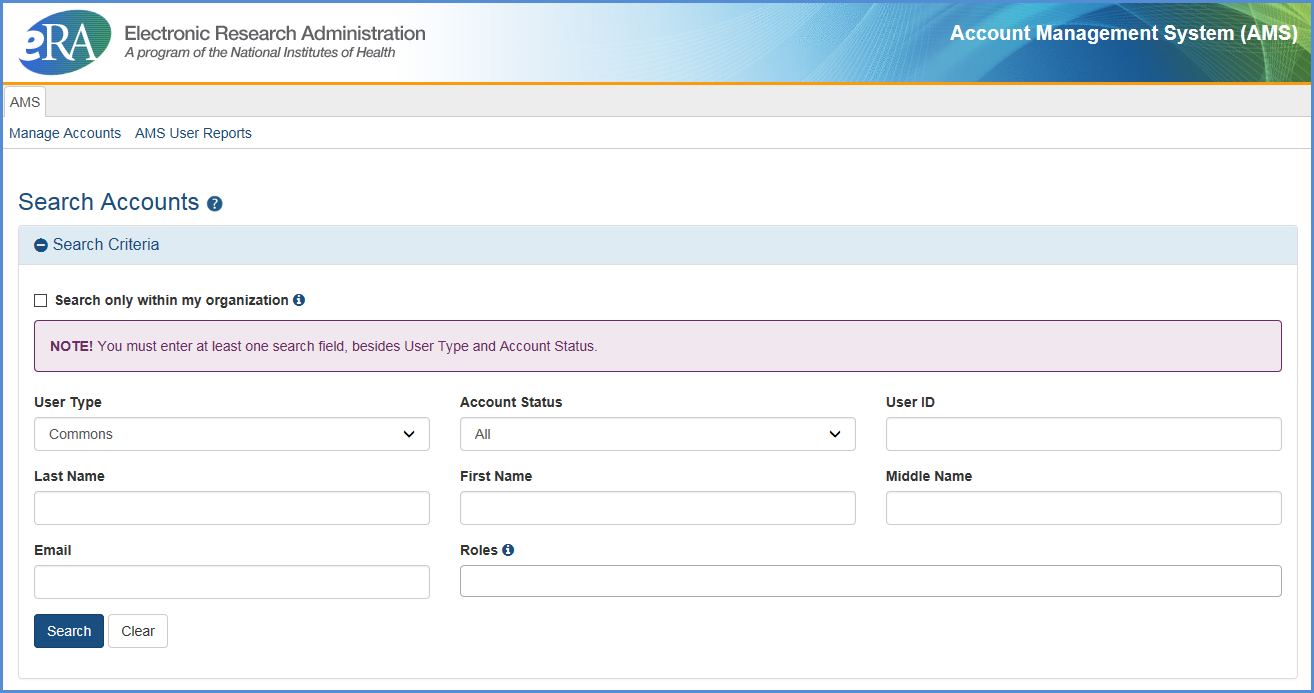Open the User Type dropdown
This screenshot has width=1314, height=693.
232,434
